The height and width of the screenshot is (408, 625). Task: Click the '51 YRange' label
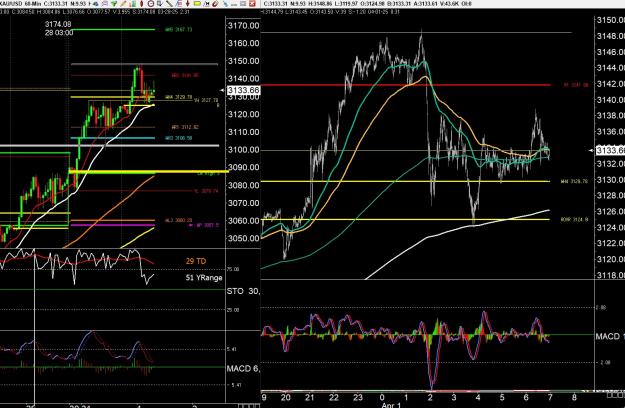click(x=204, y=278)
